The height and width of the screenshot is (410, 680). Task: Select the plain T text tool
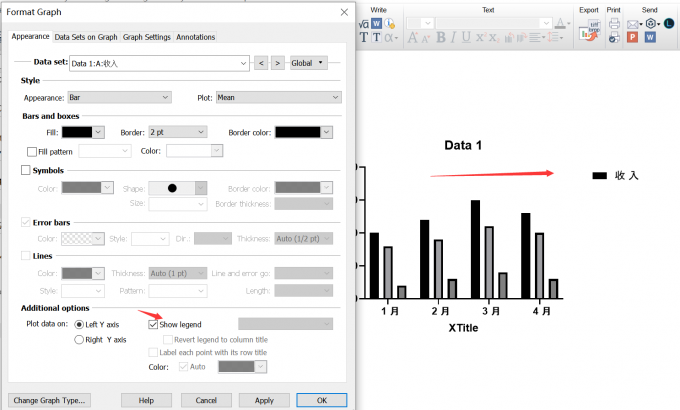363,38
